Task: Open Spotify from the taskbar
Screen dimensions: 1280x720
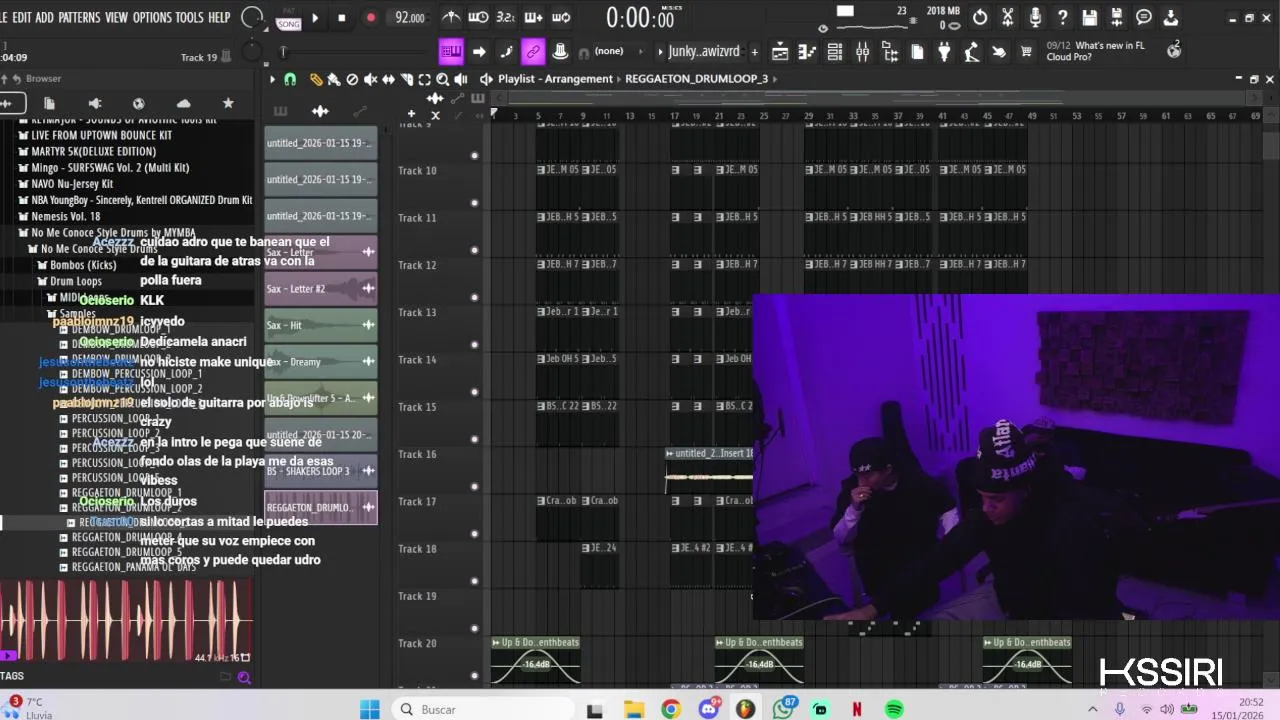Action: (x=894, y=709)
